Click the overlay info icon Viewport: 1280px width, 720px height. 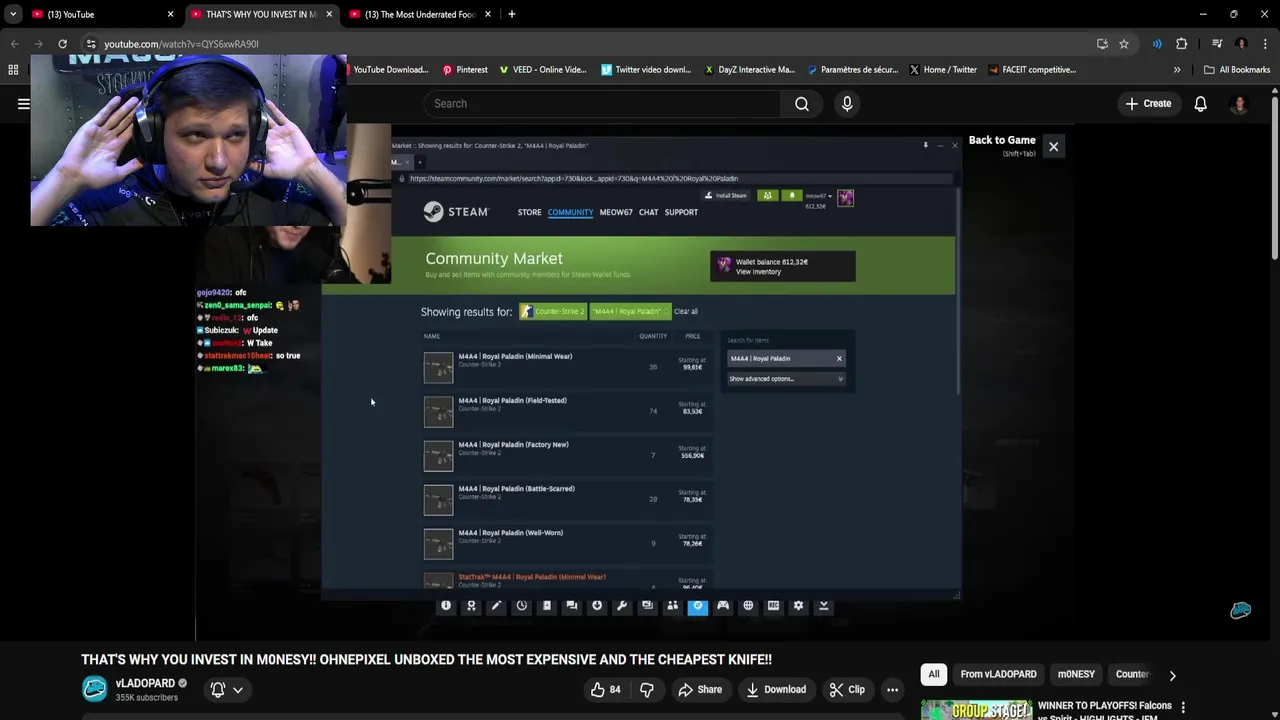click(x=446, y=606)
